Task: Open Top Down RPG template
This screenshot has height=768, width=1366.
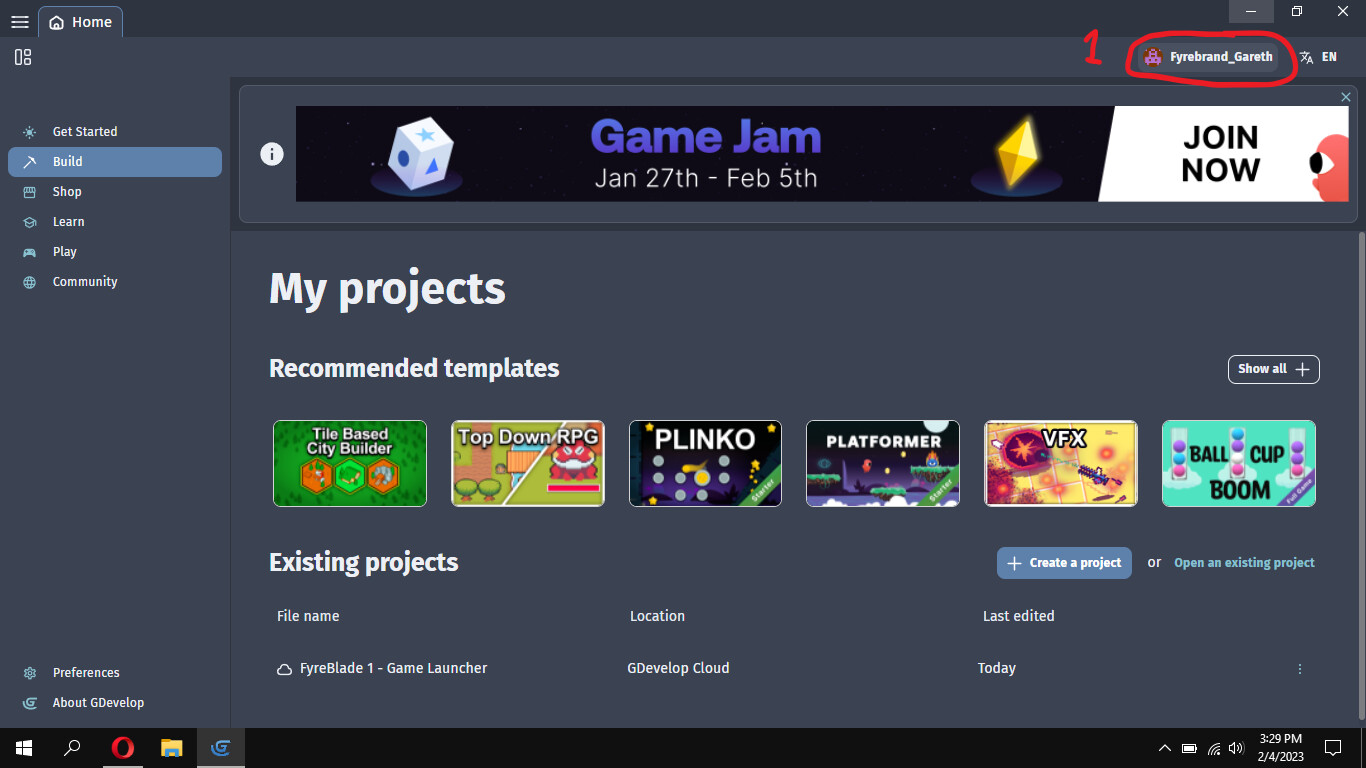Action: click(528, 463)
